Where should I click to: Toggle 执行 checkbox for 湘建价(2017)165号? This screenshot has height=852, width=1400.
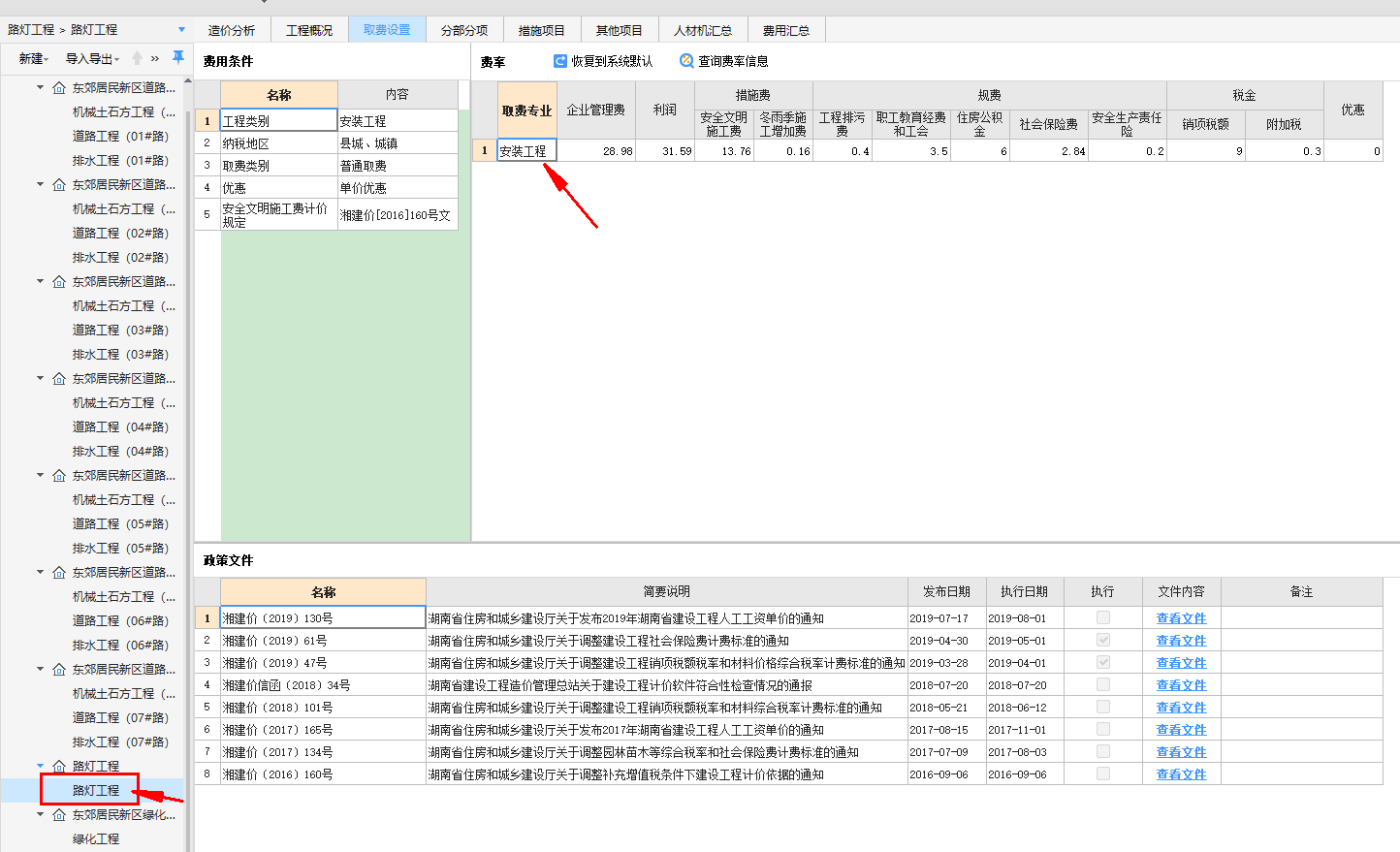1103,729
